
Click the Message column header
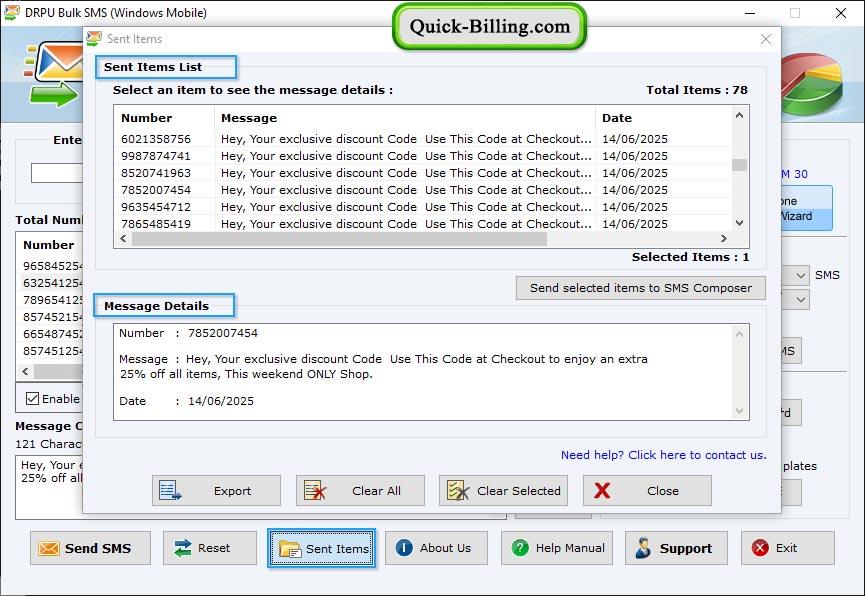tap(405, 118)
